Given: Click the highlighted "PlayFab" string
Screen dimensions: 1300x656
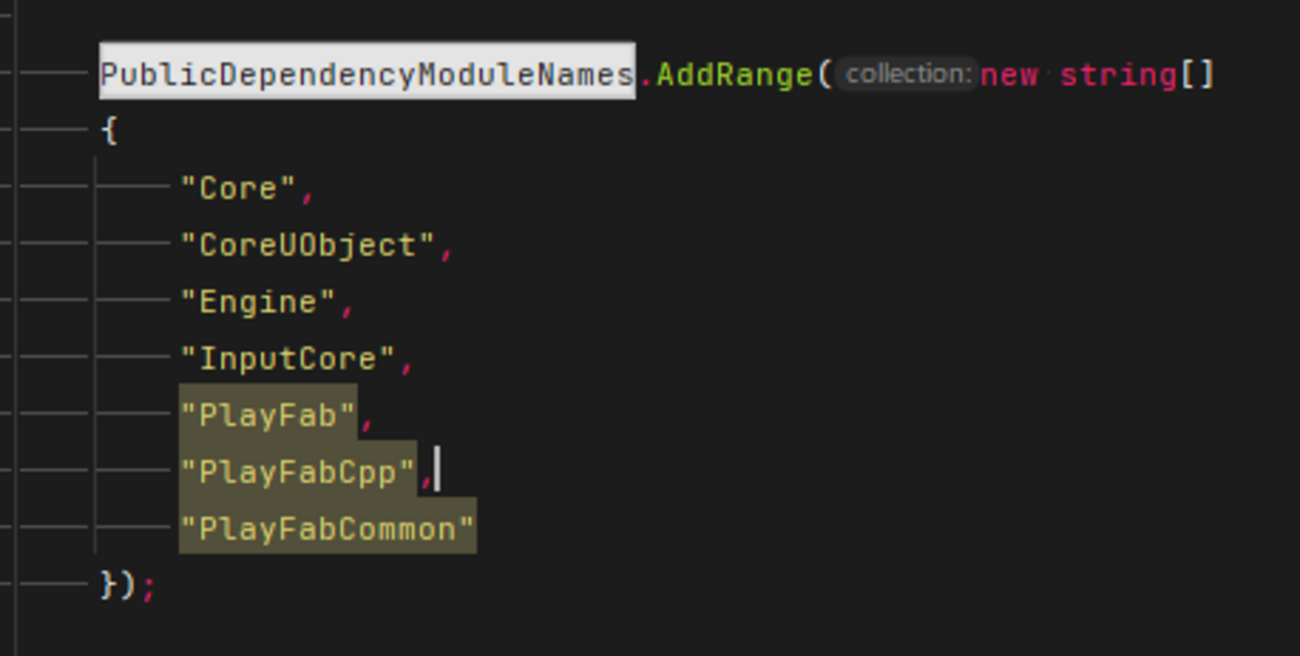Looking at the screenshot, I should [268, 415].
